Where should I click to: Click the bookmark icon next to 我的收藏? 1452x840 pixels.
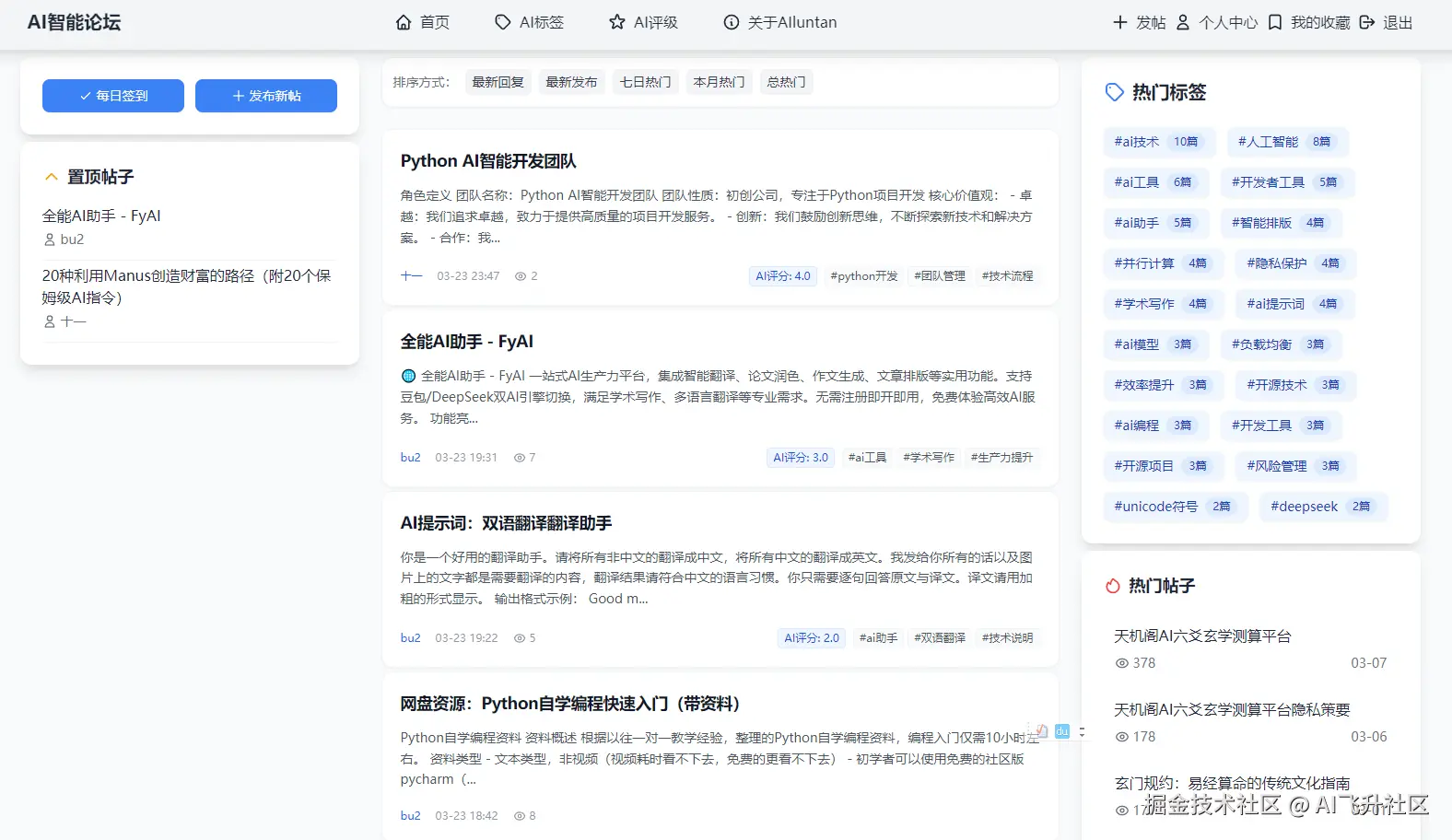(1275, 22)
